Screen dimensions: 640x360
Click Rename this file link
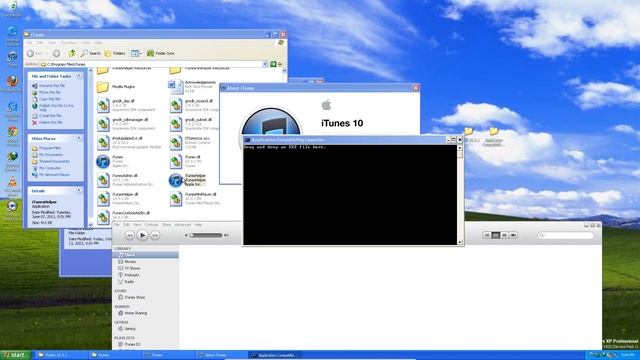[x=49, y=86]
